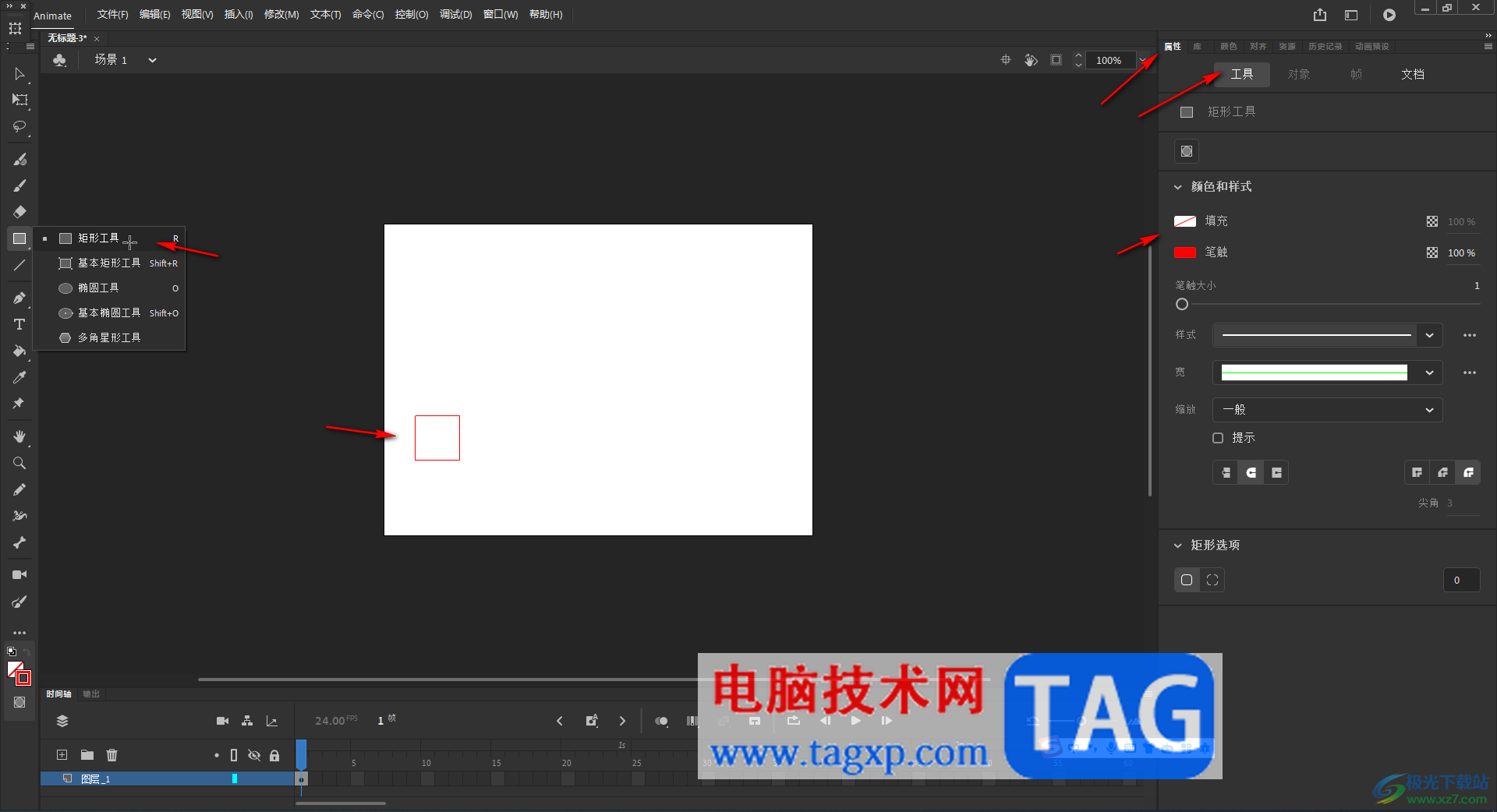The image size is (1497, 812).
Task: Open the 缩放 dropdown showing 一般
Action: (1327, 410)
